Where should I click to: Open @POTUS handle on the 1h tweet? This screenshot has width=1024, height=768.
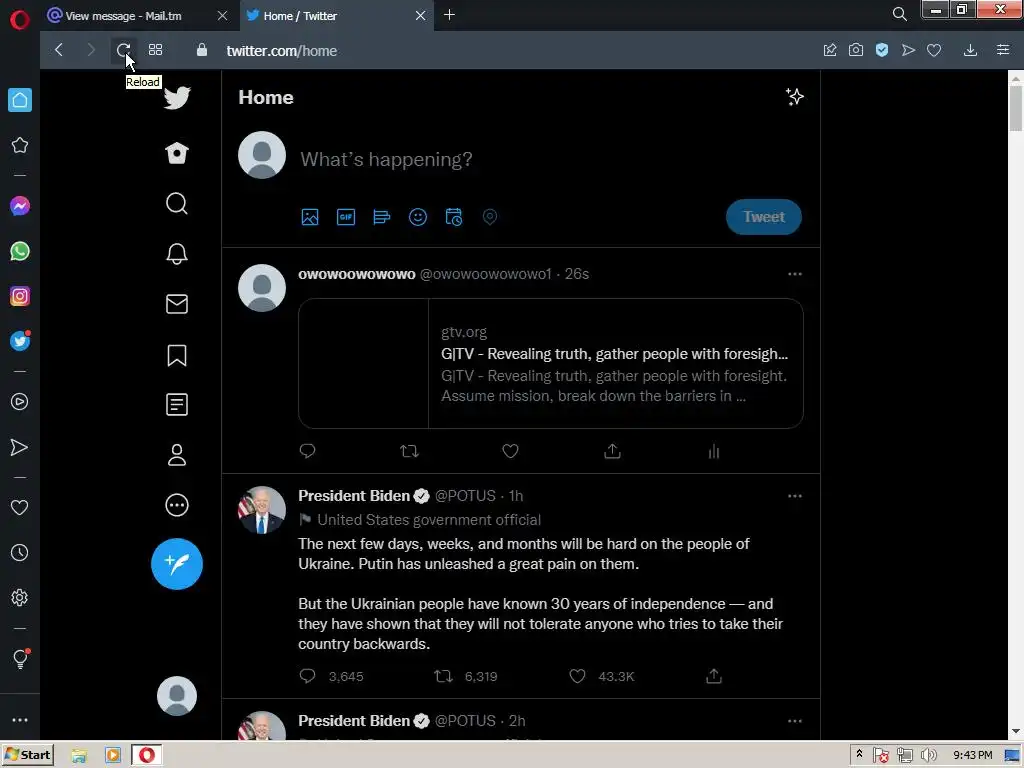point(465,496)
